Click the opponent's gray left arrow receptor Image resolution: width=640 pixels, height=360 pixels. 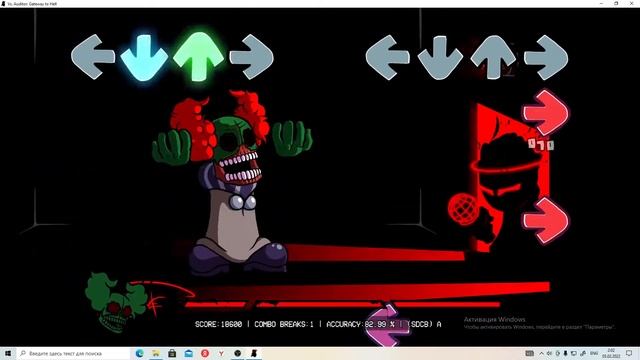(93, 57)
